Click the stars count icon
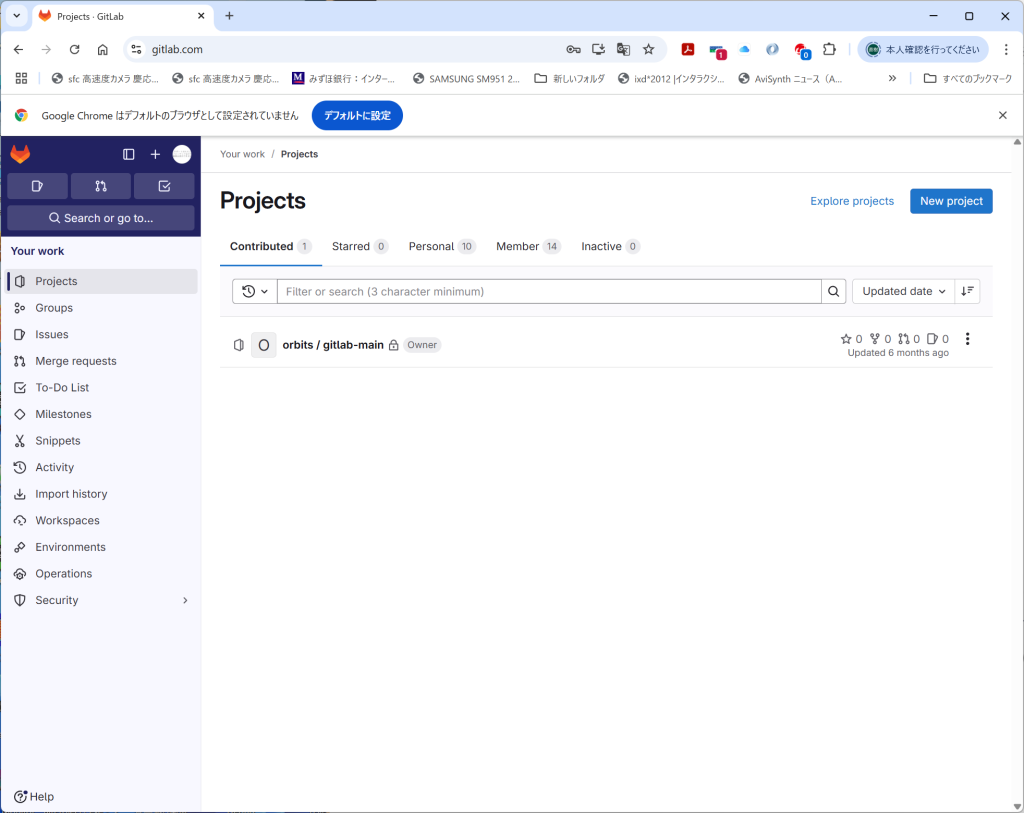This screenshot has height=813, width=1024. (846, 338)
